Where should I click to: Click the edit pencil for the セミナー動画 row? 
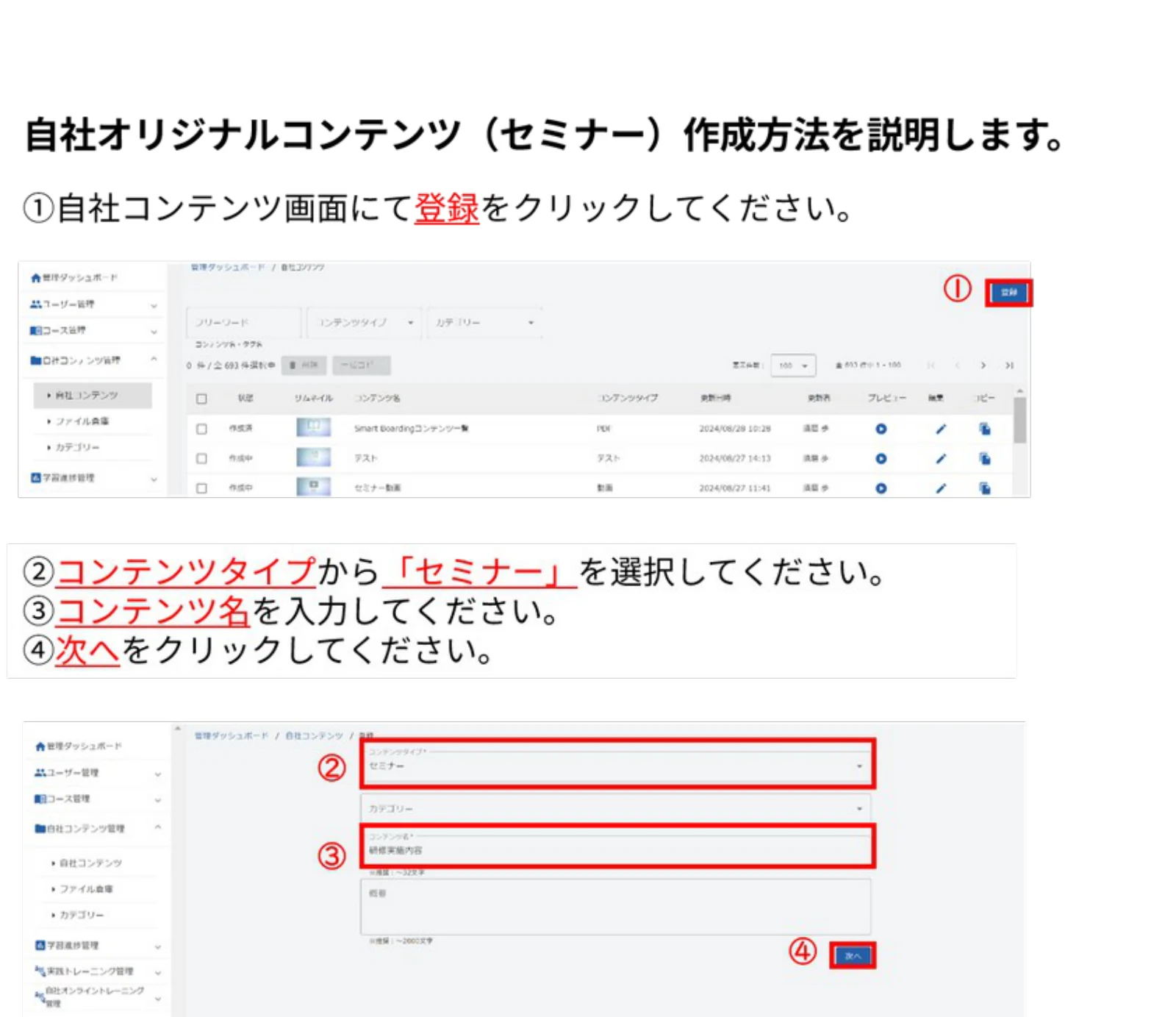(941, 488)
